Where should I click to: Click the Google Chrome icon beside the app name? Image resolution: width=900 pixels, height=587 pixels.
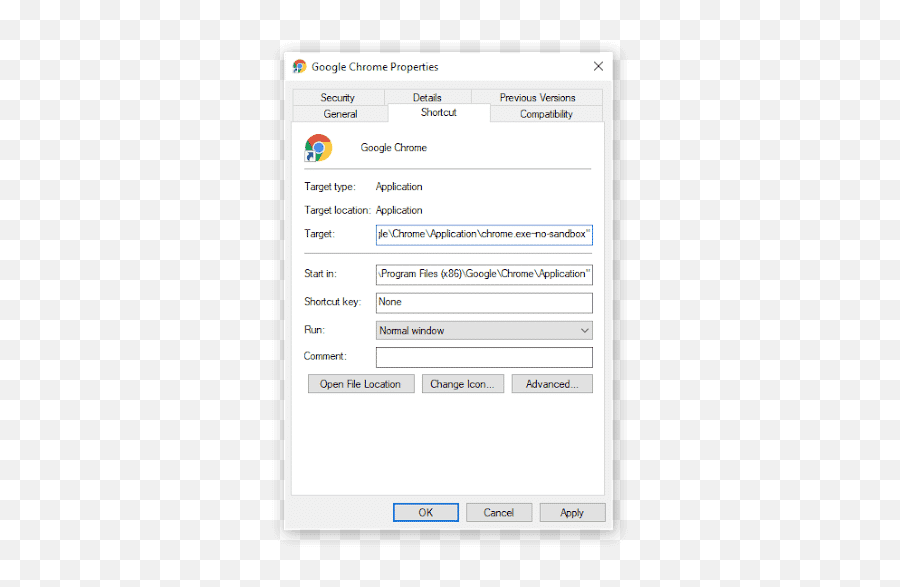(317, 147)
